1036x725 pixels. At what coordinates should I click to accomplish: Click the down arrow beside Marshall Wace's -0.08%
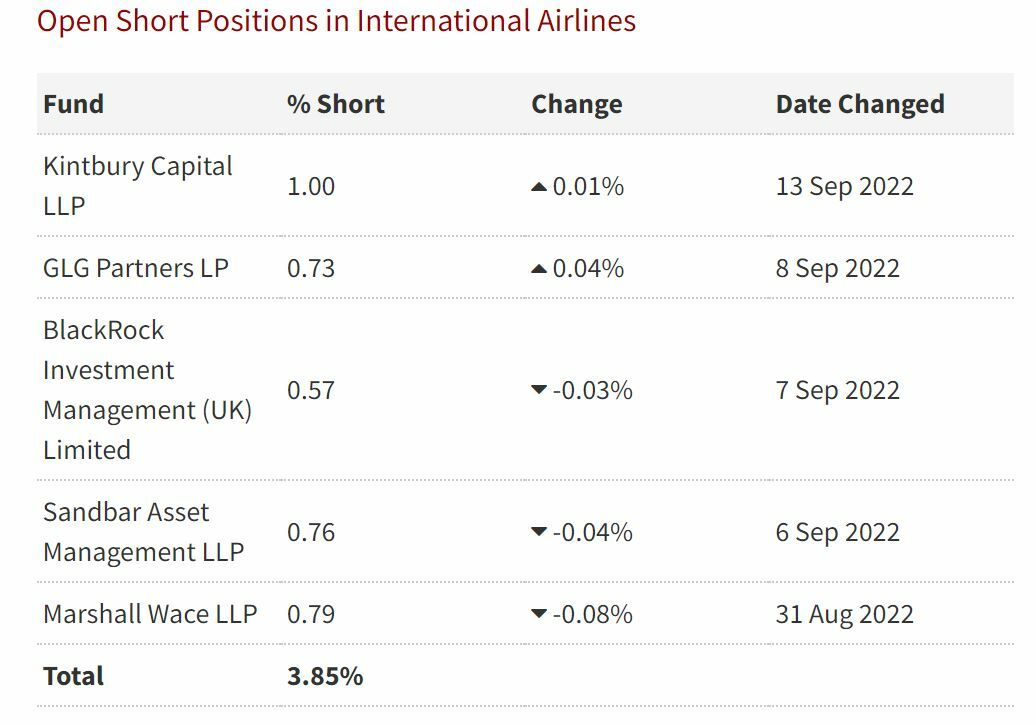point(539,614)
